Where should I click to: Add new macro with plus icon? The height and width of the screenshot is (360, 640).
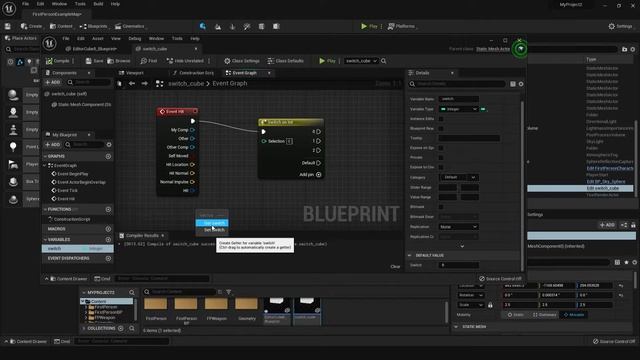coord(108,229)
